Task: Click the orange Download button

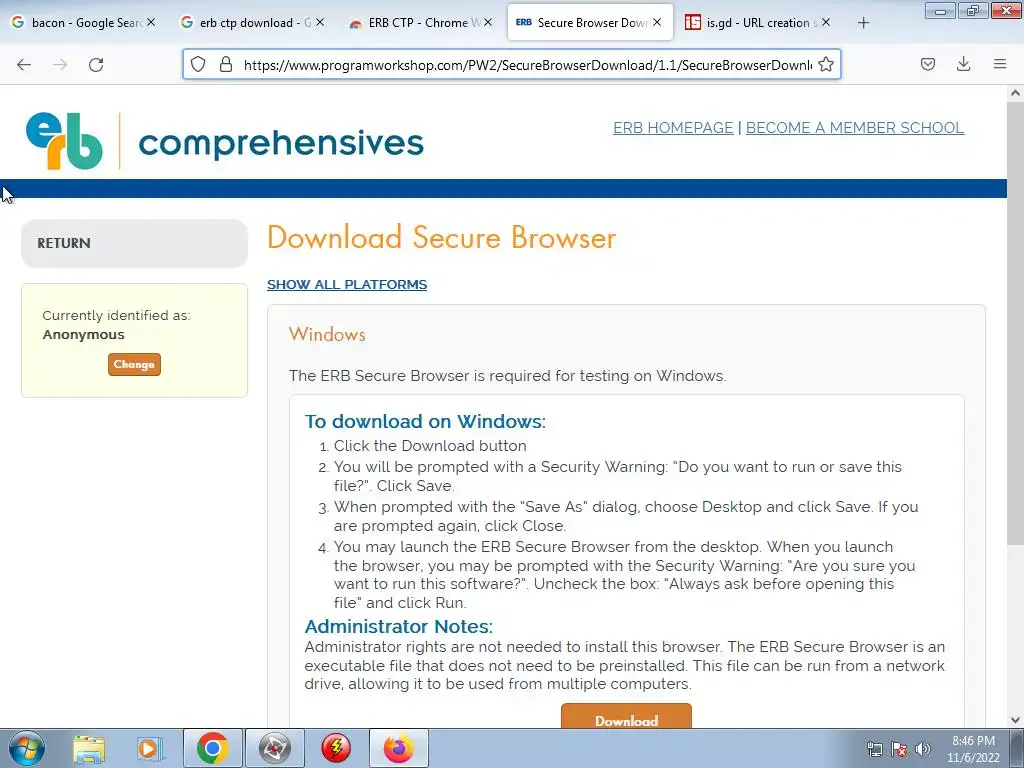Action: point(626,716)
